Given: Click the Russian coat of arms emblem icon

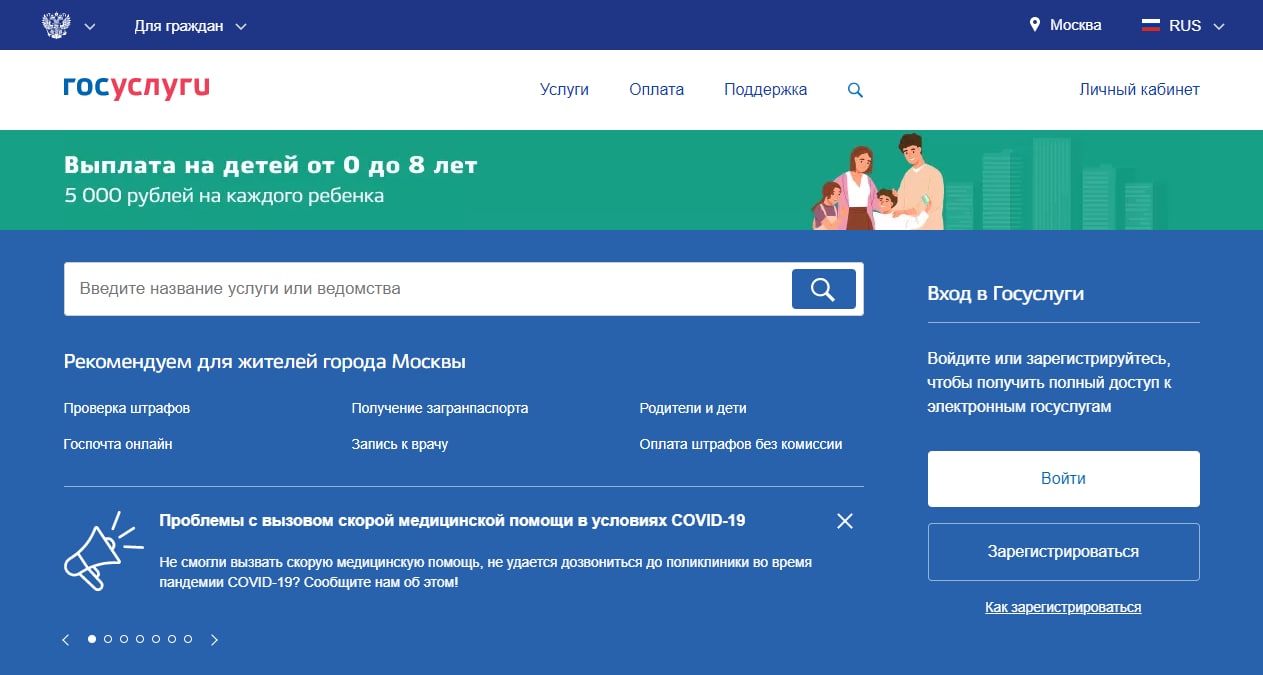Looking at the screenshot, I should click(x=56, y=25).
